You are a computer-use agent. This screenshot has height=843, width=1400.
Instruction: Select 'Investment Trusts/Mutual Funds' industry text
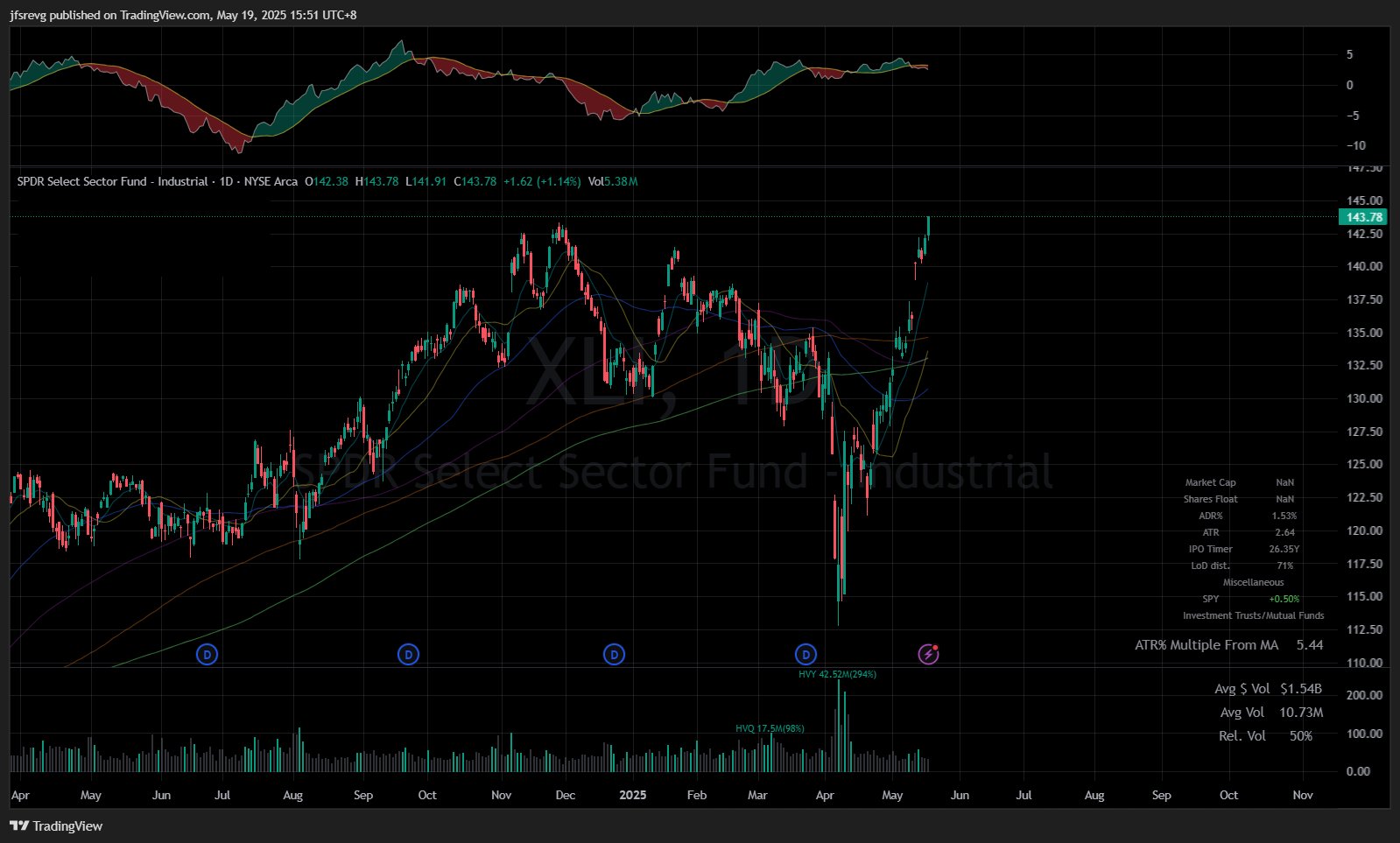(1254, 615)
